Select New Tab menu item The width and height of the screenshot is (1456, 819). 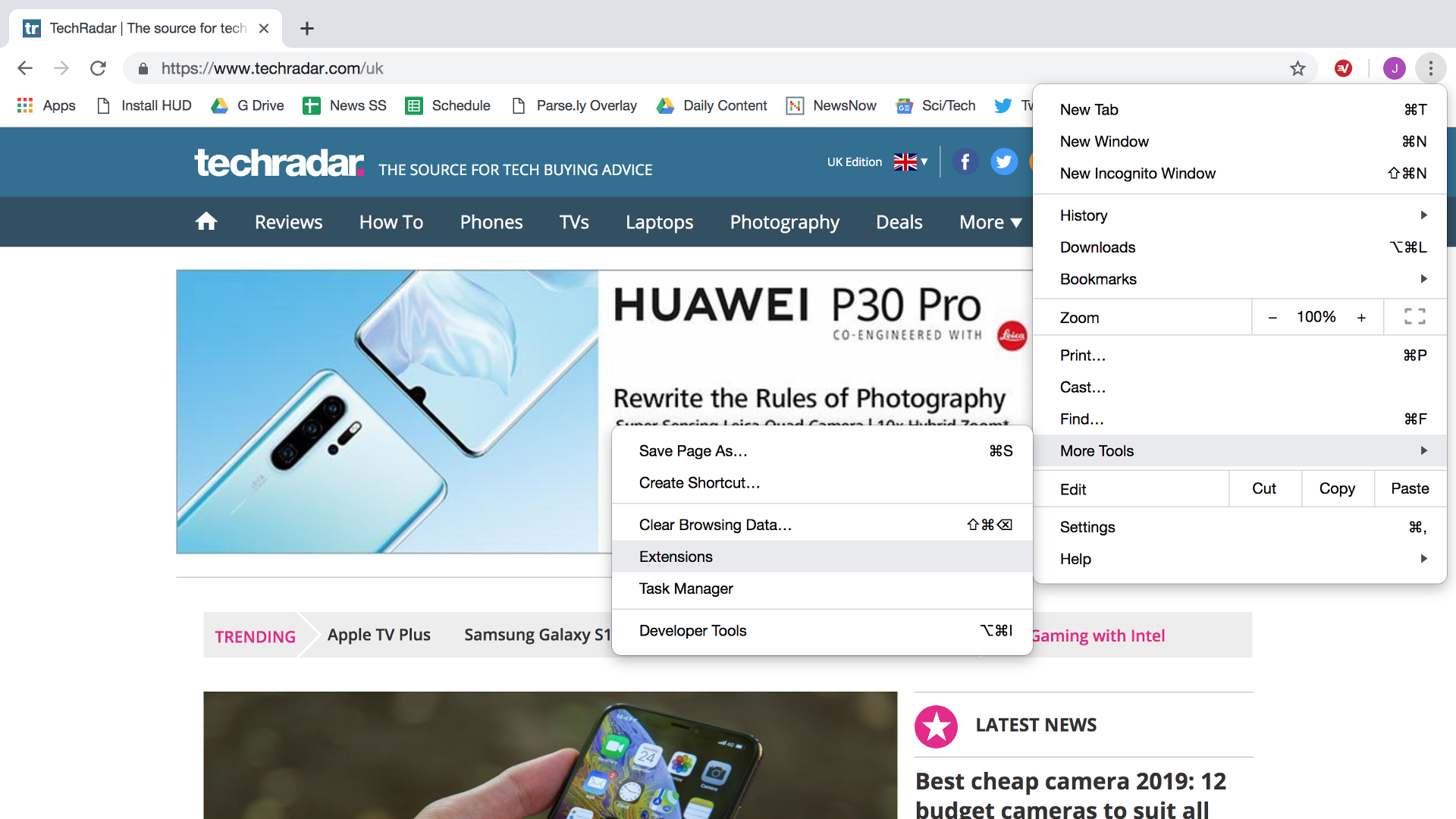coord(1239,109)
